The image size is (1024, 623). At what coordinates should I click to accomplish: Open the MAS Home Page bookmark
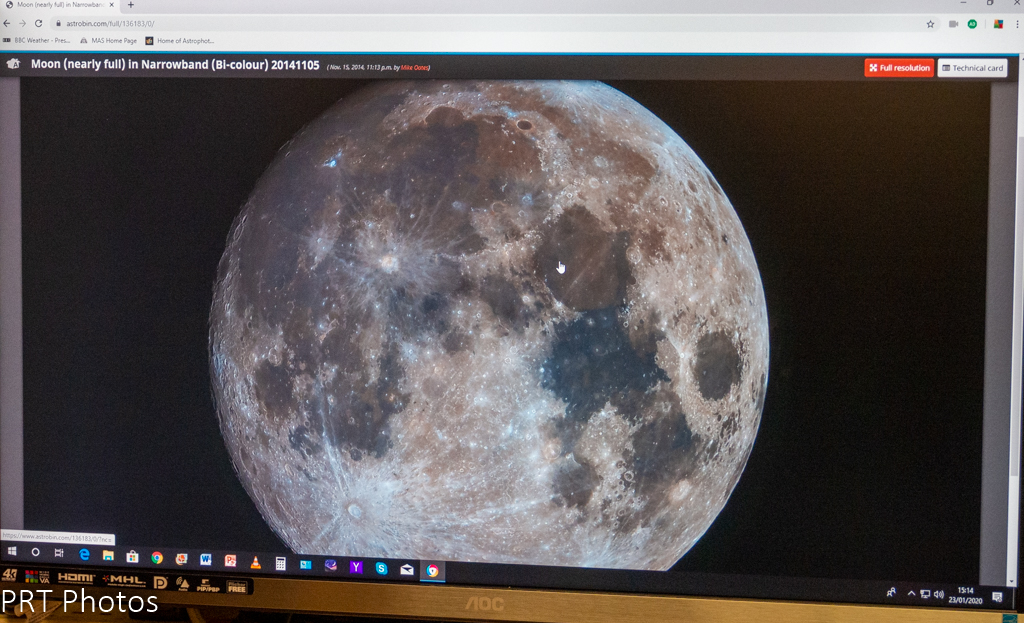tap(109, 41)
